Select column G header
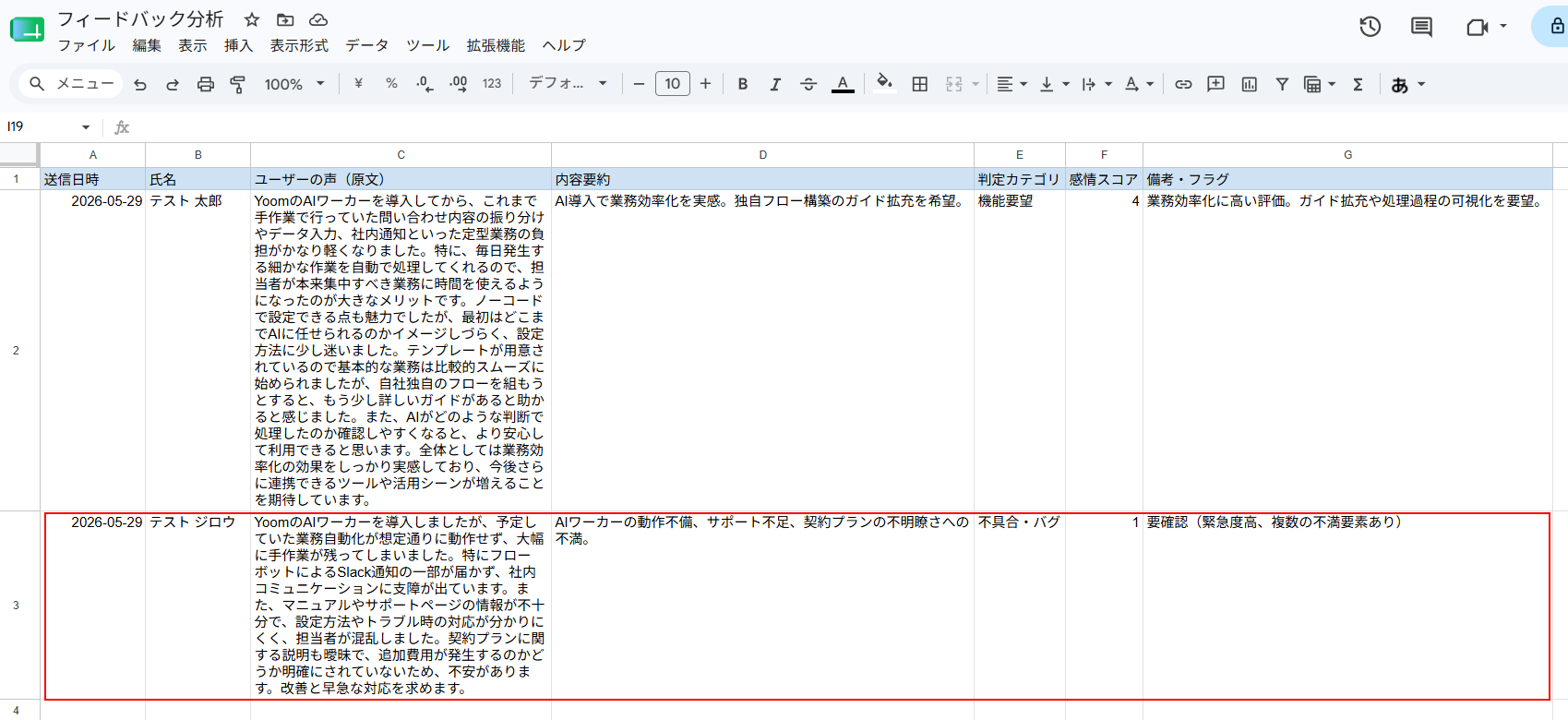The image size is (1568, 720). click(1347, 155)
